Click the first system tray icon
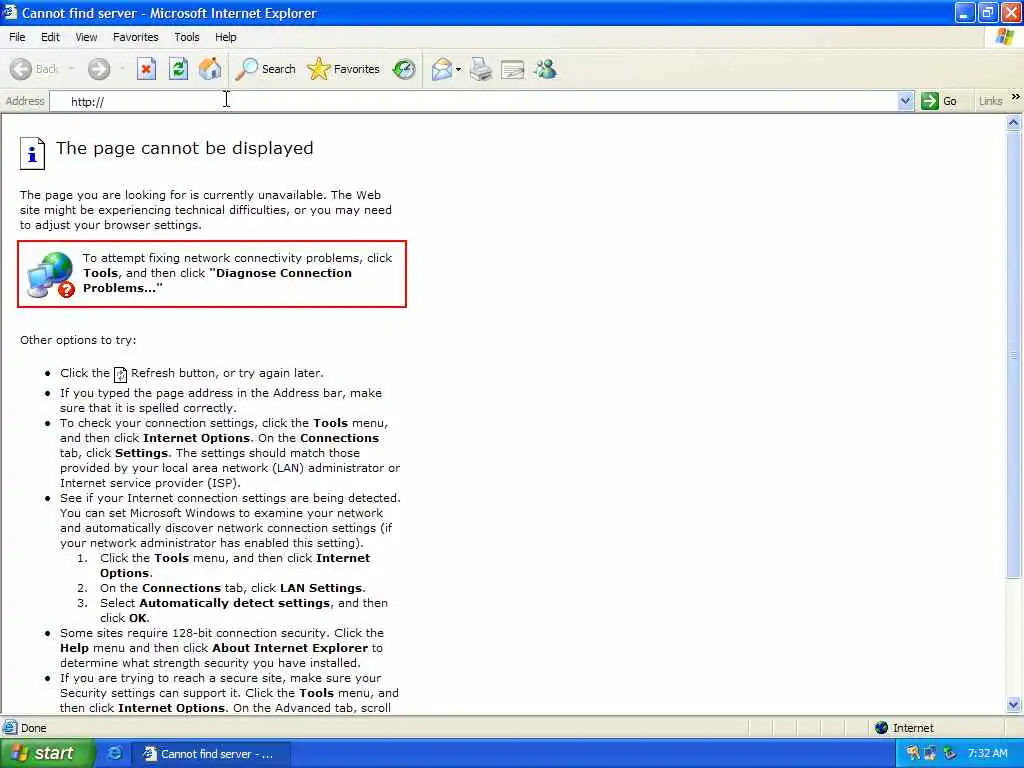 [912, 754]
